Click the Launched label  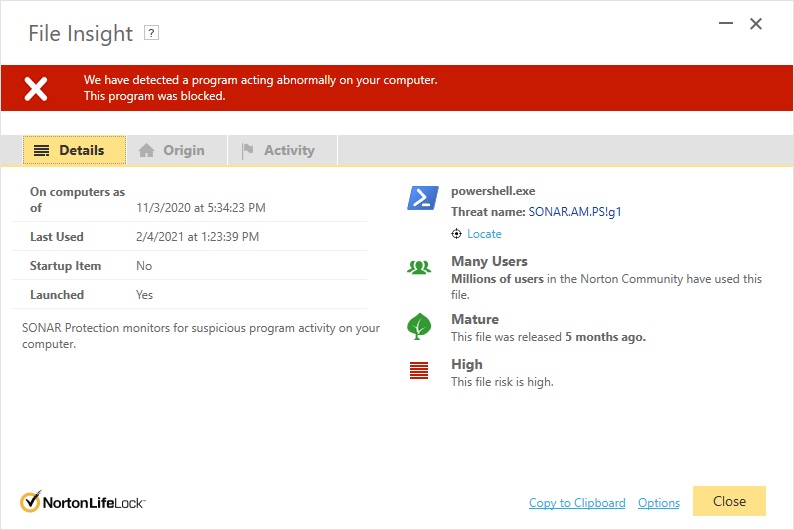[x=57, y=295]
